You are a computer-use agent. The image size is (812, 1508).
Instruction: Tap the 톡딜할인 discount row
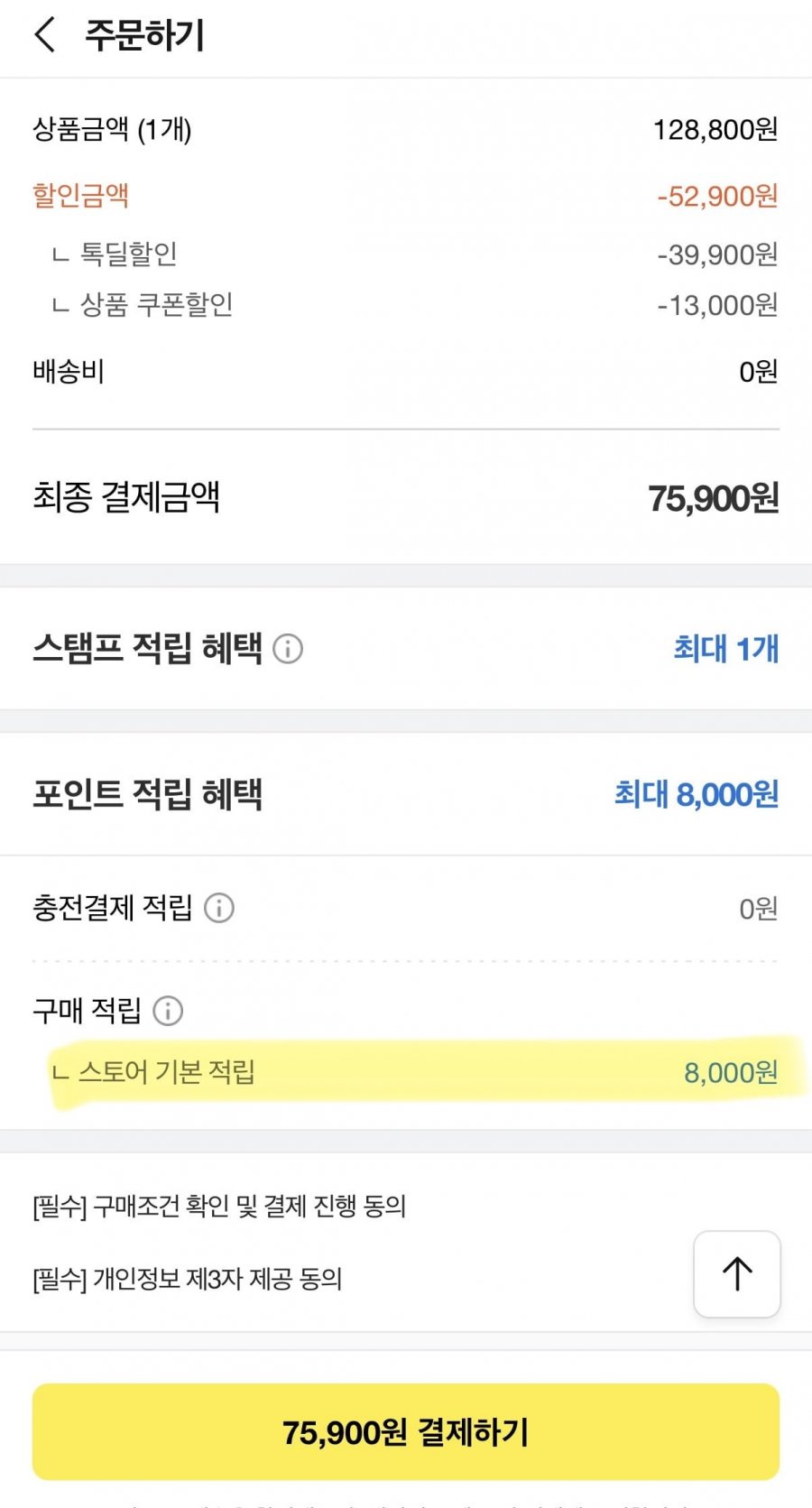(x=128, y=254)
